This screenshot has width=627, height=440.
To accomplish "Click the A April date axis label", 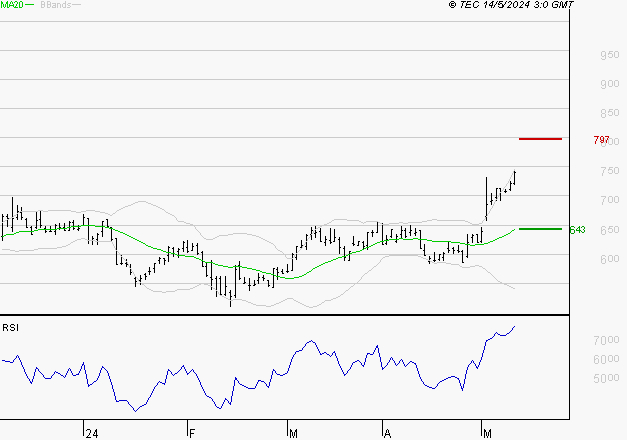I will coord(387,434).
